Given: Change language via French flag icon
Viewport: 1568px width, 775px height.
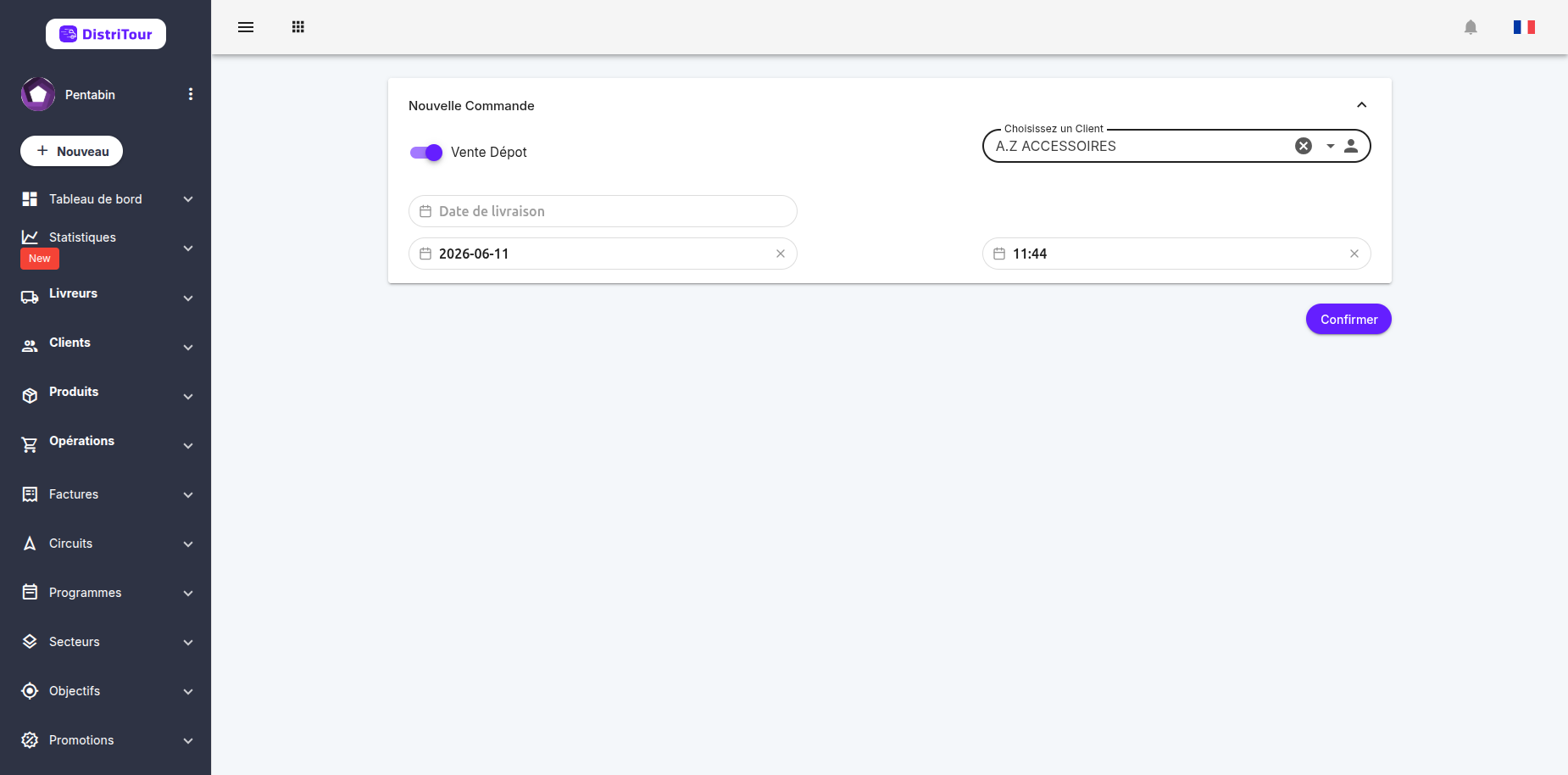Looking at the screenshot, I should coord(1524,27).
